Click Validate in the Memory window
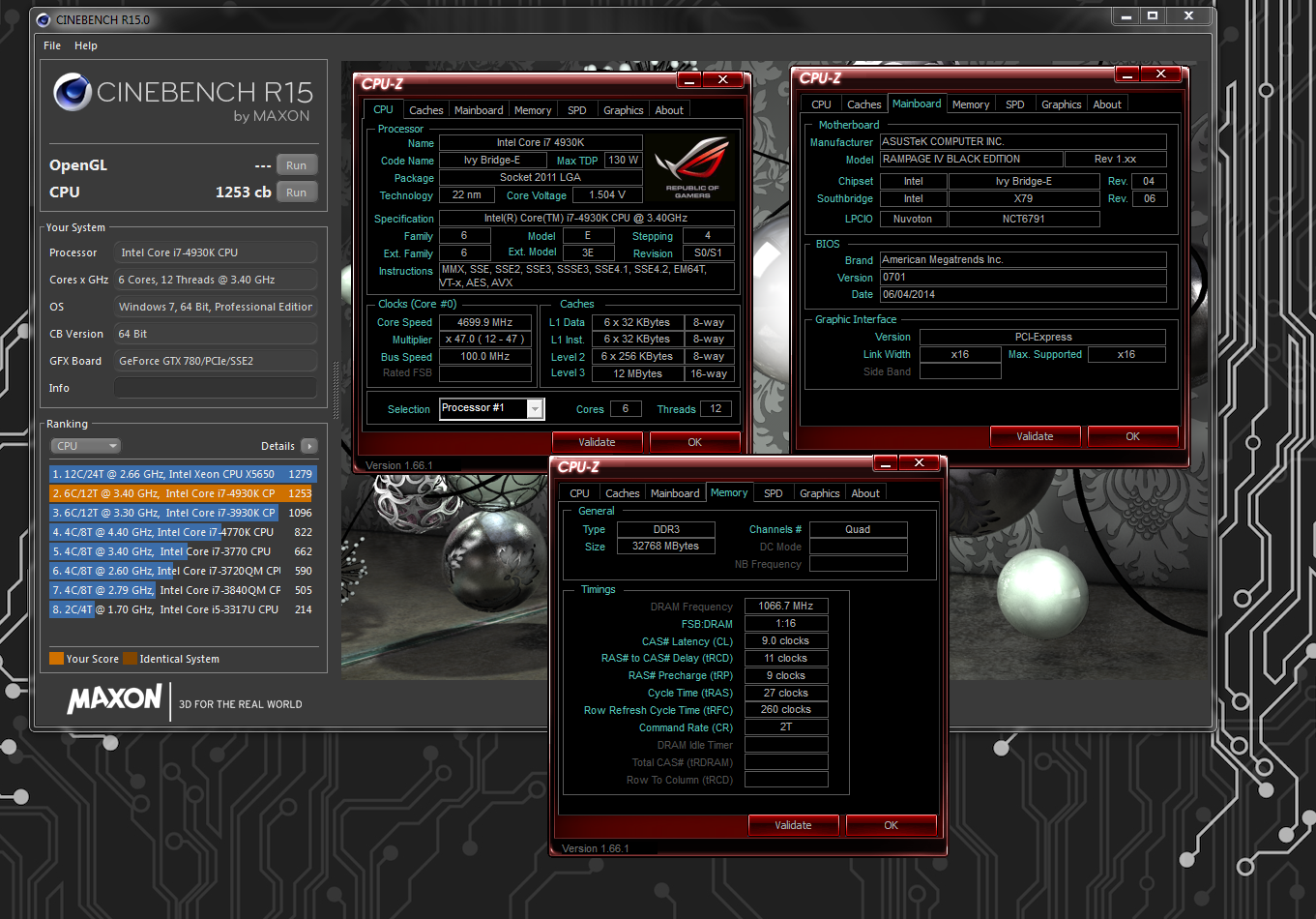The height and width of the screenshot is (919, 1316). click(x=793, y=825)
